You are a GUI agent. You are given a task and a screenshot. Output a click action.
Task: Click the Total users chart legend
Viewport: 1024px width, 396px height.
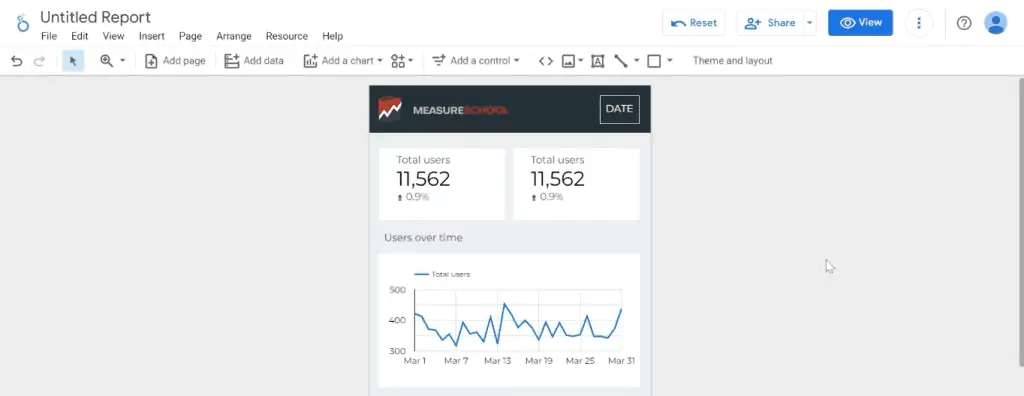[x=443, y=274]
